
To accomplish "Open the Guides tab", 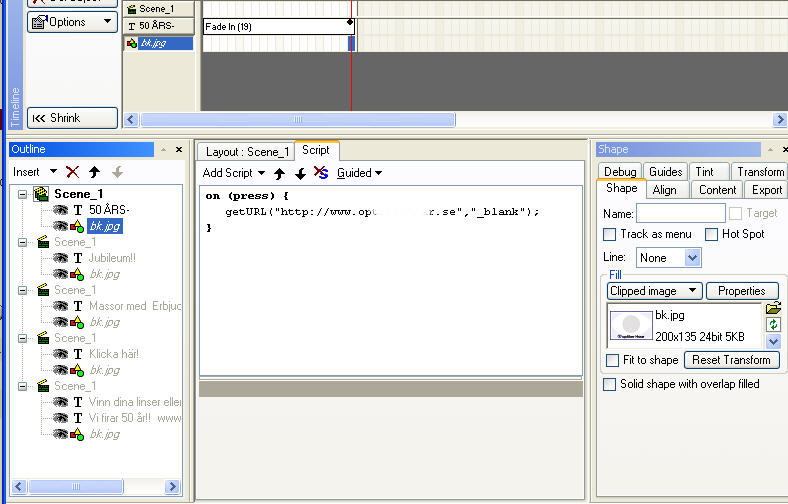I will [665, 172].
